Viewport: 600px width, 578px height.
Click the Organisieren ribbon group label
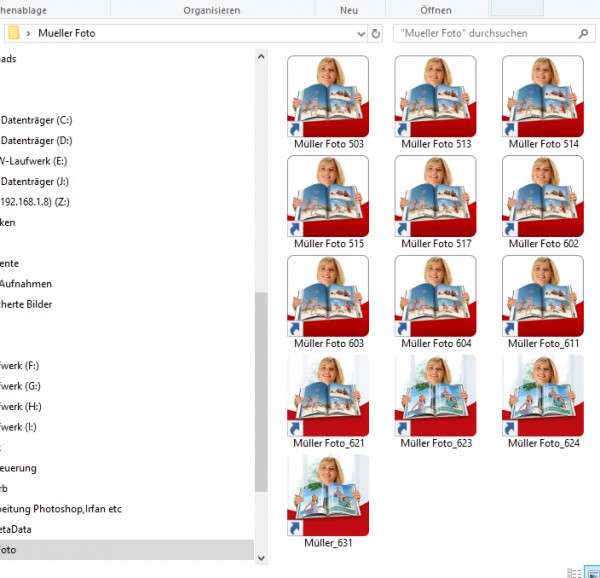pyautogui.click(x=211, y=10)
